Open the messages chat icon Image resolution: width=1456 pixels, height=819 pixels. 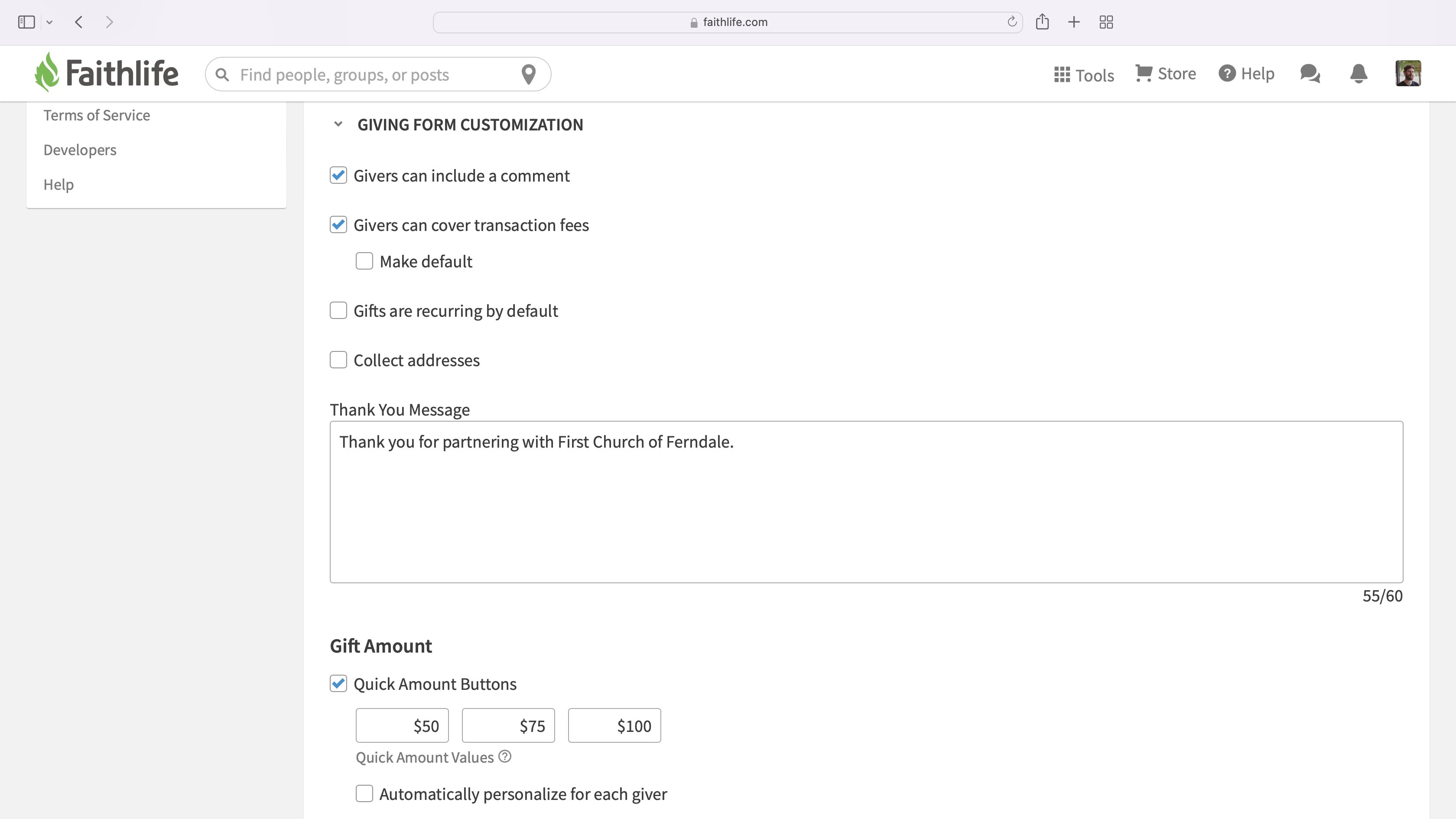click(1310, 74)
